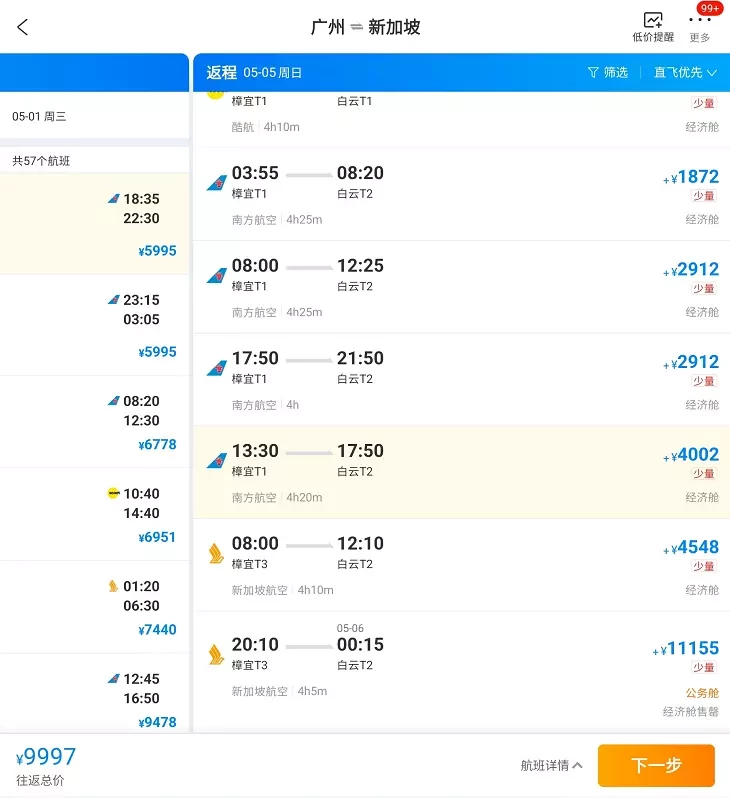The image size is (730, 798).
Task: Click 酷航 4h10m flight info
Action: tap(265, 127)
